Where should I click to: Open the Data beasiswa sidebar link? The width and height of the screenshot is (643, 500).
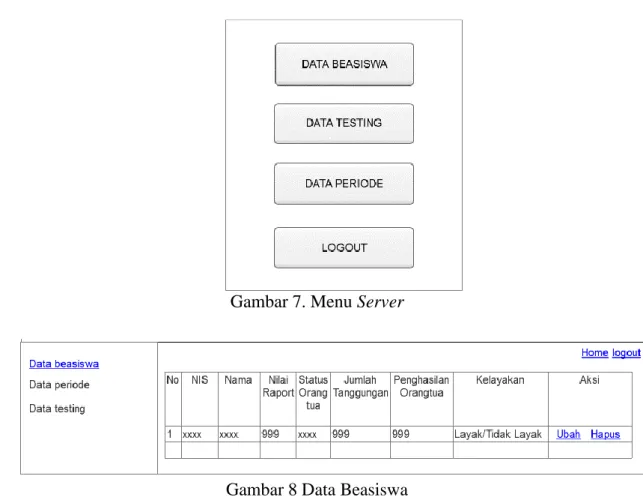64,364
